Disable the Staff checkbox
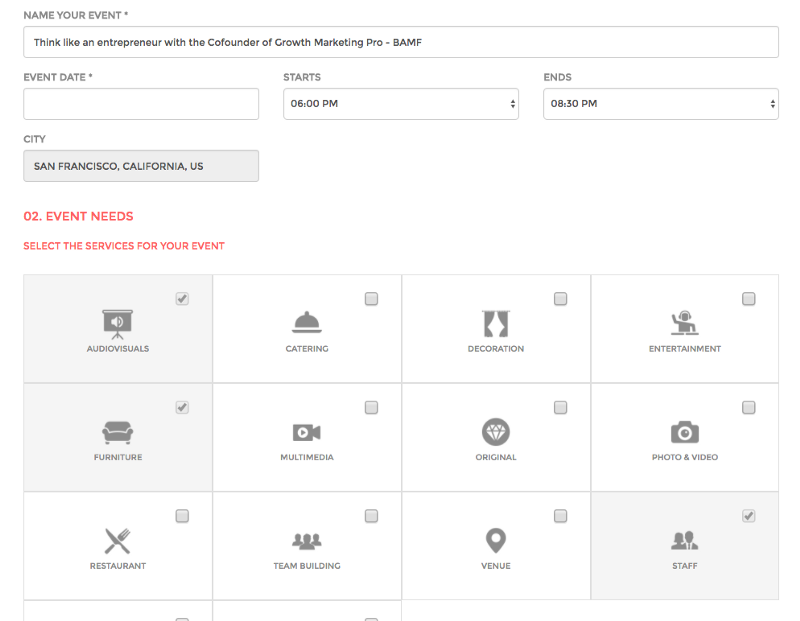Screen dimensions: 800x621 click(748, 516)
